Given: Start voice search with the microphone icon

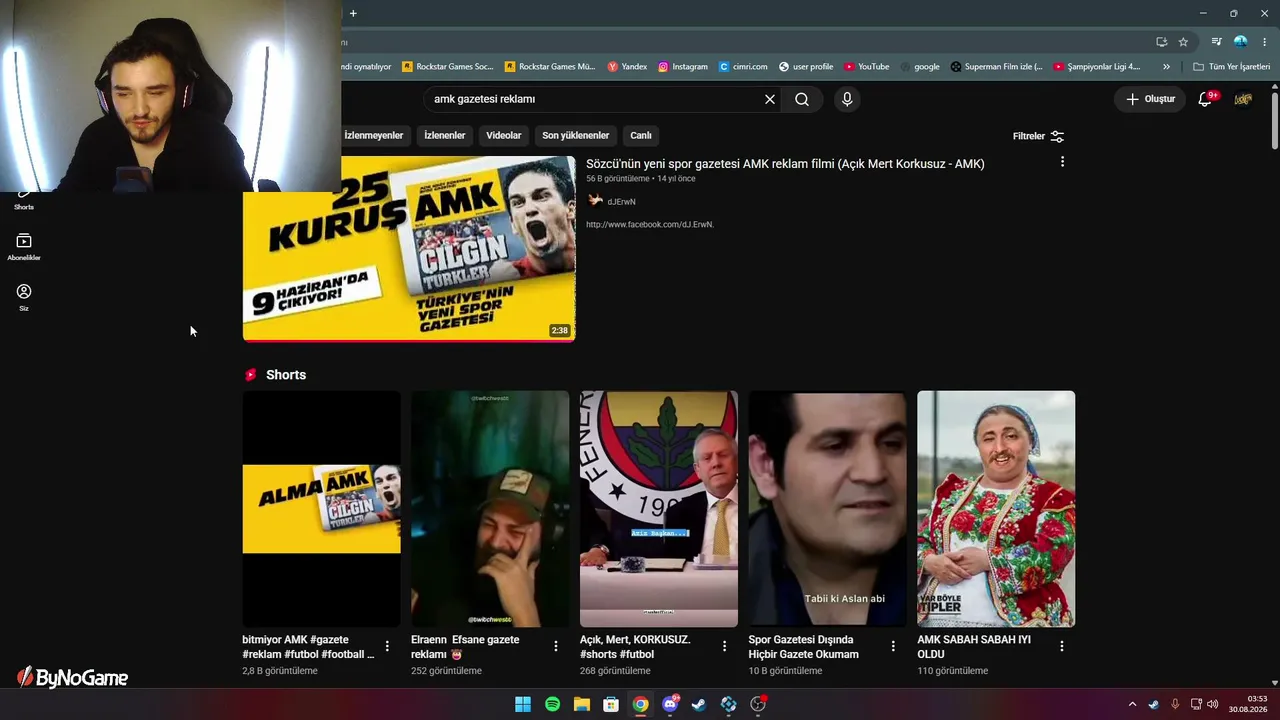Looking at the screenshot, I should [847, 99].
